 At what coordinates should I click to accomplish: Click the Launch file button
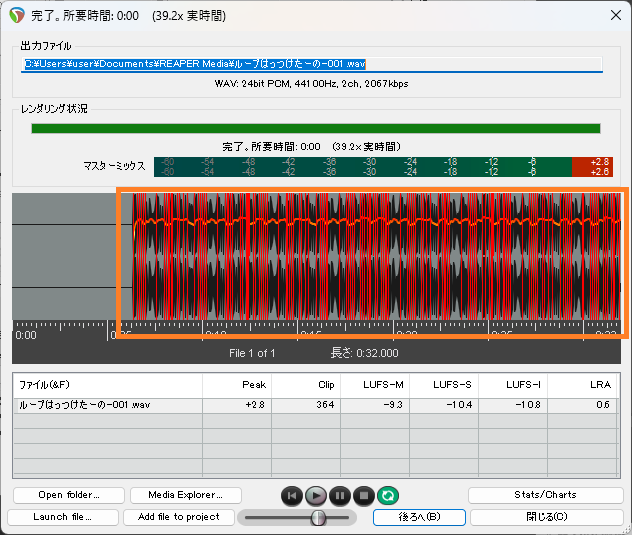click(x=62, y=517)
